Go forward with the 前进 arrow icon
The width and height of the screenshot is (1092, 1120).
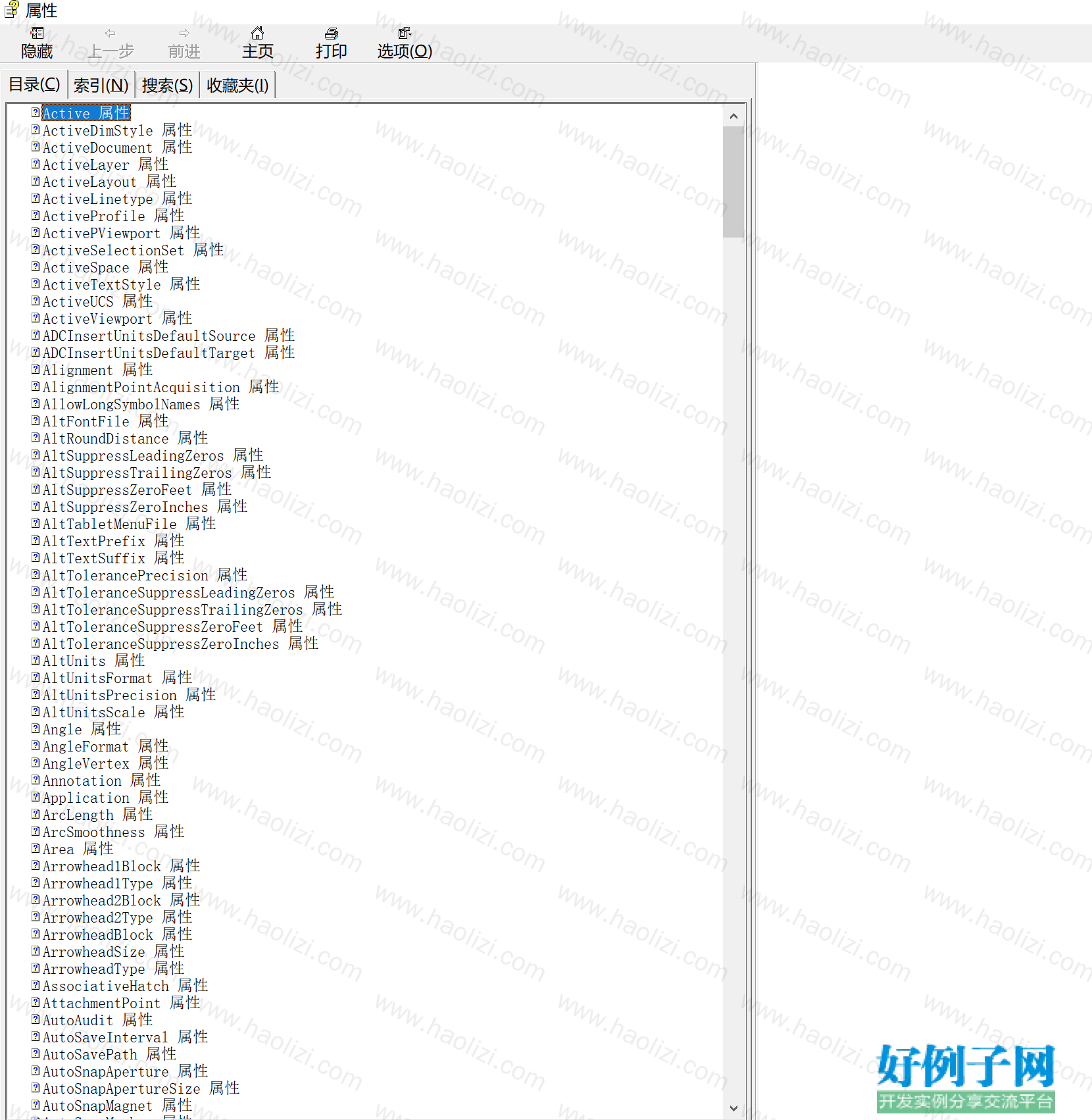[184, 34]
